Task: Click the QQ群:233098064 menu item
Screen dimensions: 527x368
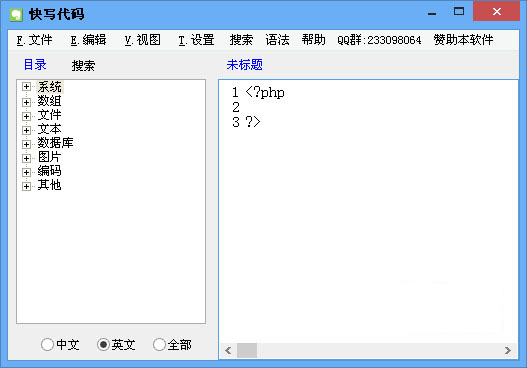Action: pos(379,40)
